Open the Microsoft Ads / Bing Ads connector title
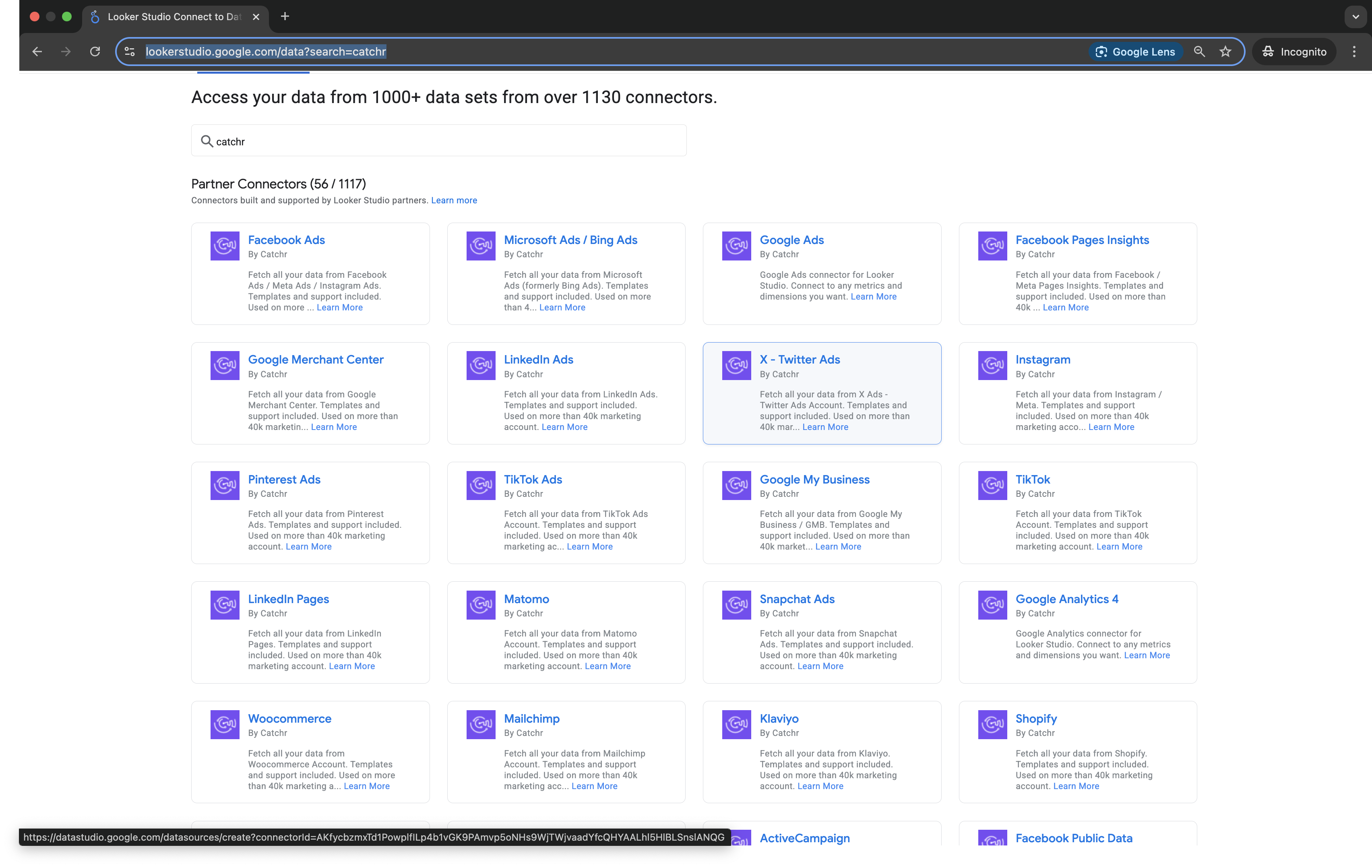 pyautogui.click(x=570, y=240)
